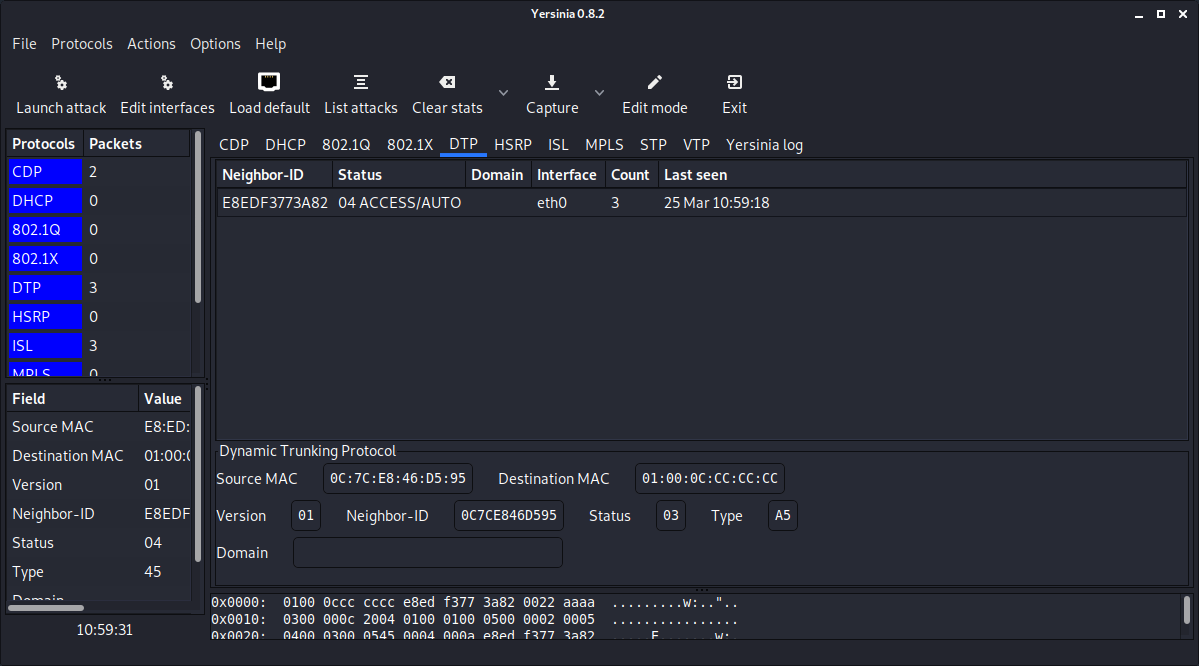Click the Last seen column header
Screen dimensions: 1199x666
point(922,174)
